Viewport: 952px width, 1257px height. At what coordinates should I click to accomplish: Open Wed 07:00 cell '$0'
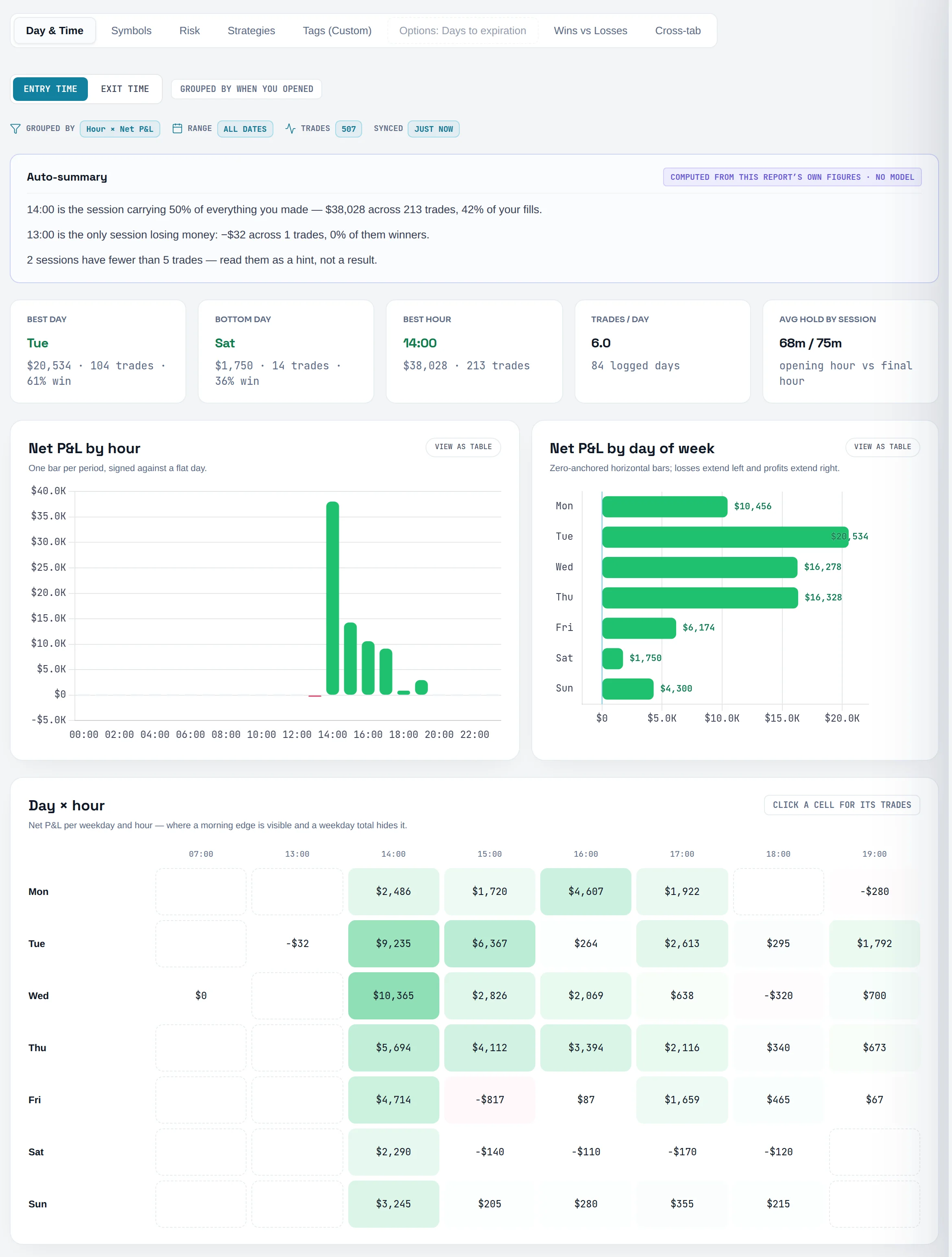pyautogui.click(x=201, y=995)
